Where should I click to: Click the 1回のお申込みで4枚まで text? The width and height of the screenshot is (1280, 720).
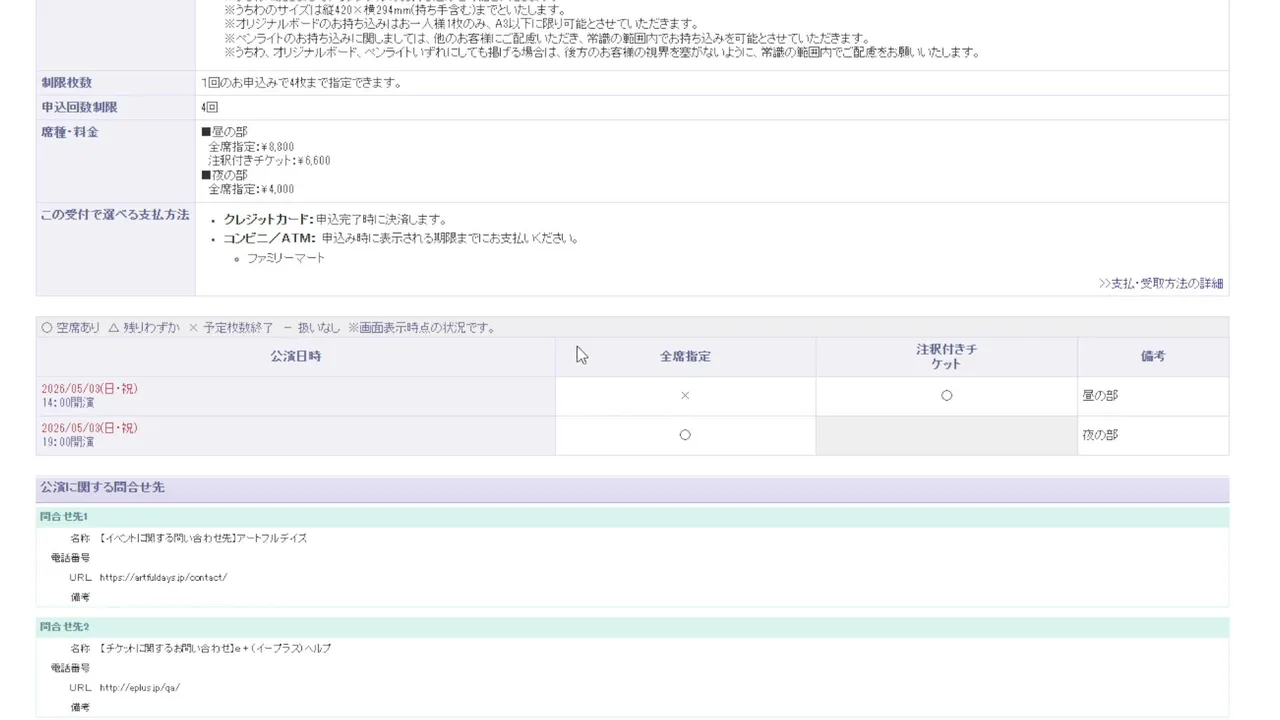(301, 83)
